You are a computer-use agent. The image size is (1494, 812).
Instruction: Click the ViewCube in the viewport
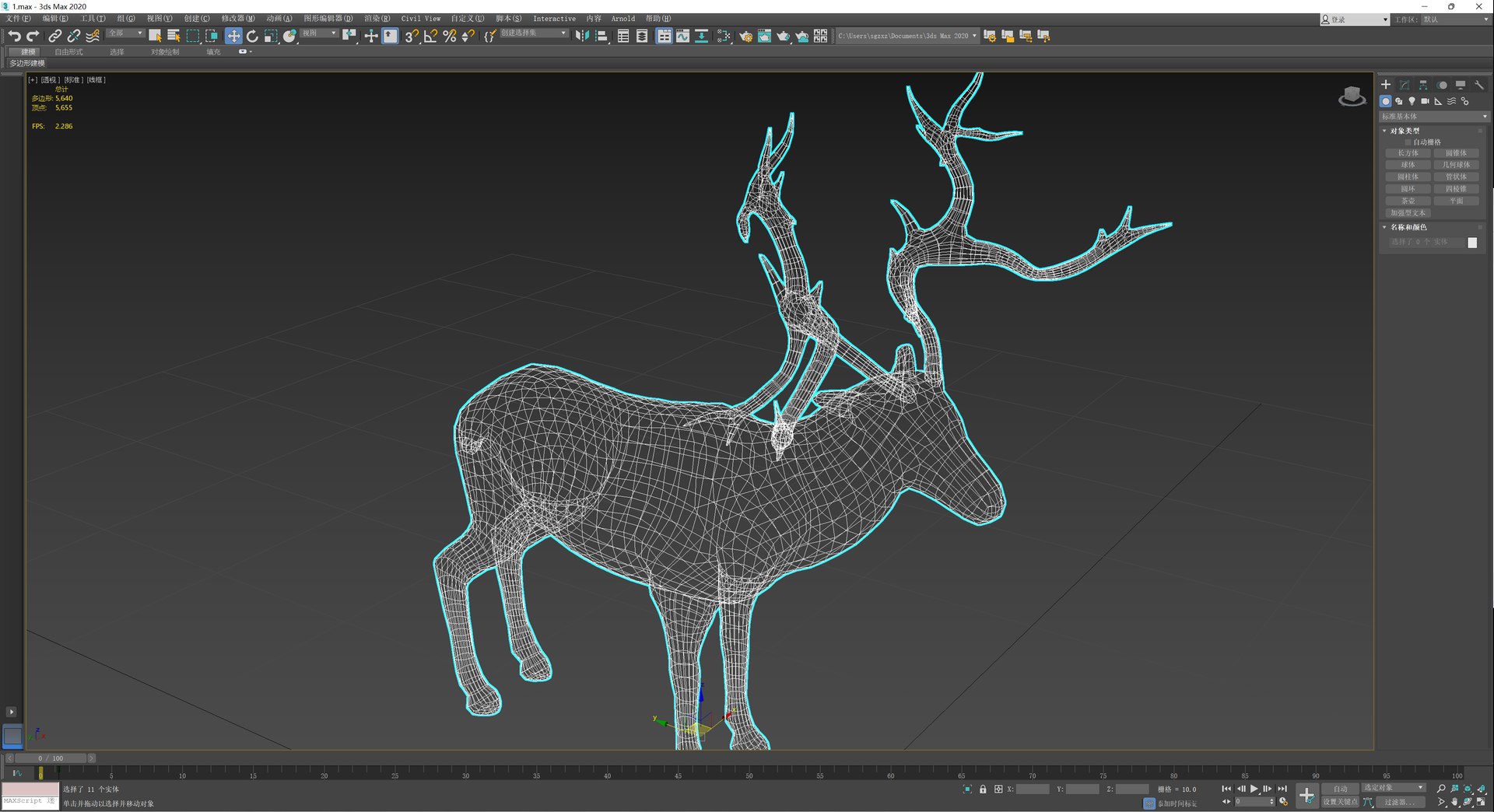[1352, 96]
